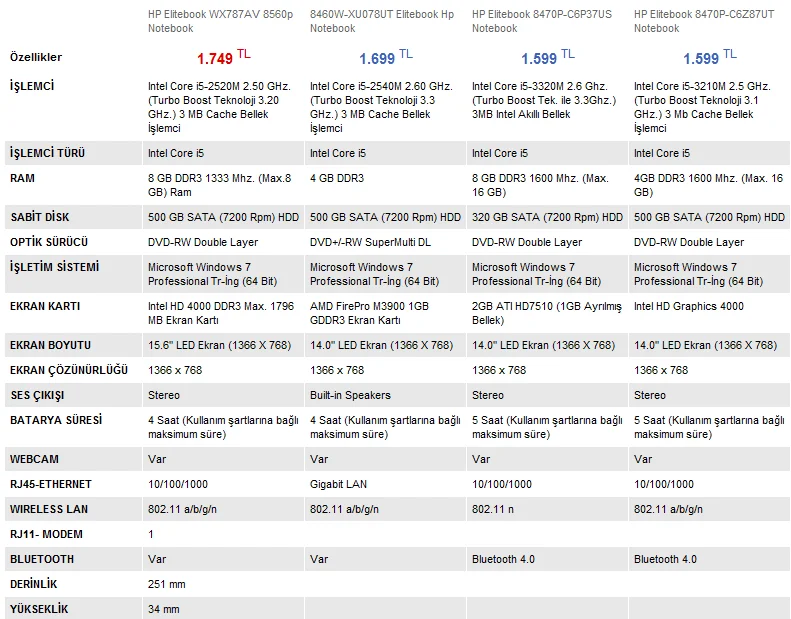Select the EKRAN KARTI row label
This screenshot has width=791, height=619.
[44, 306]
